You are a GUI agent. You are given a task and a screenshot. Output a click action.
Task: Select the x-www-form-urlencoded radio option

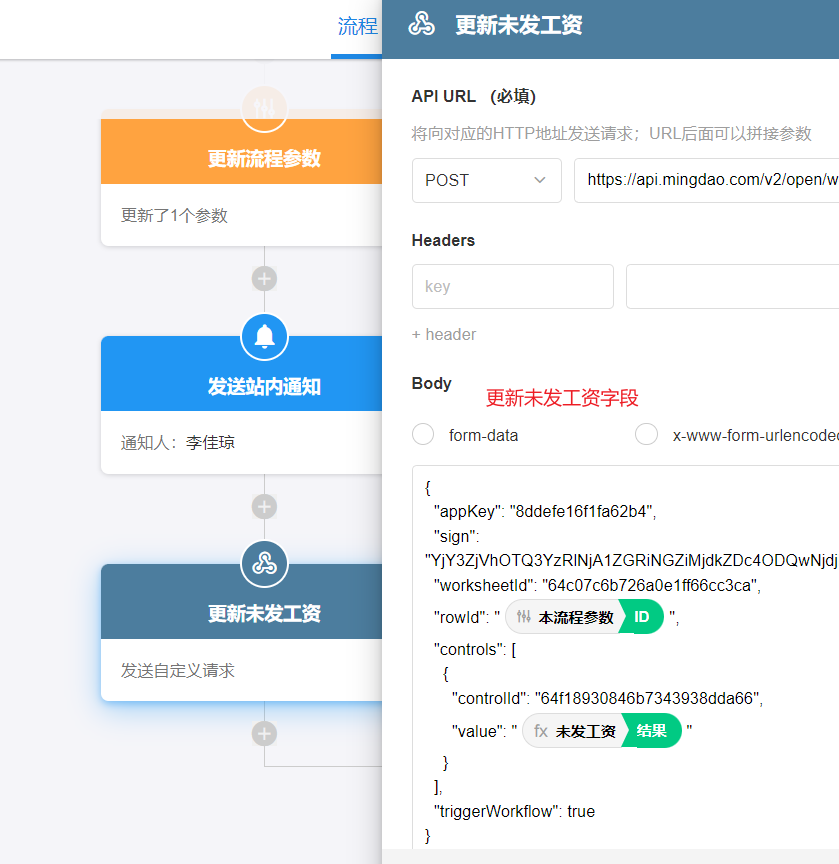pos(647,434)
